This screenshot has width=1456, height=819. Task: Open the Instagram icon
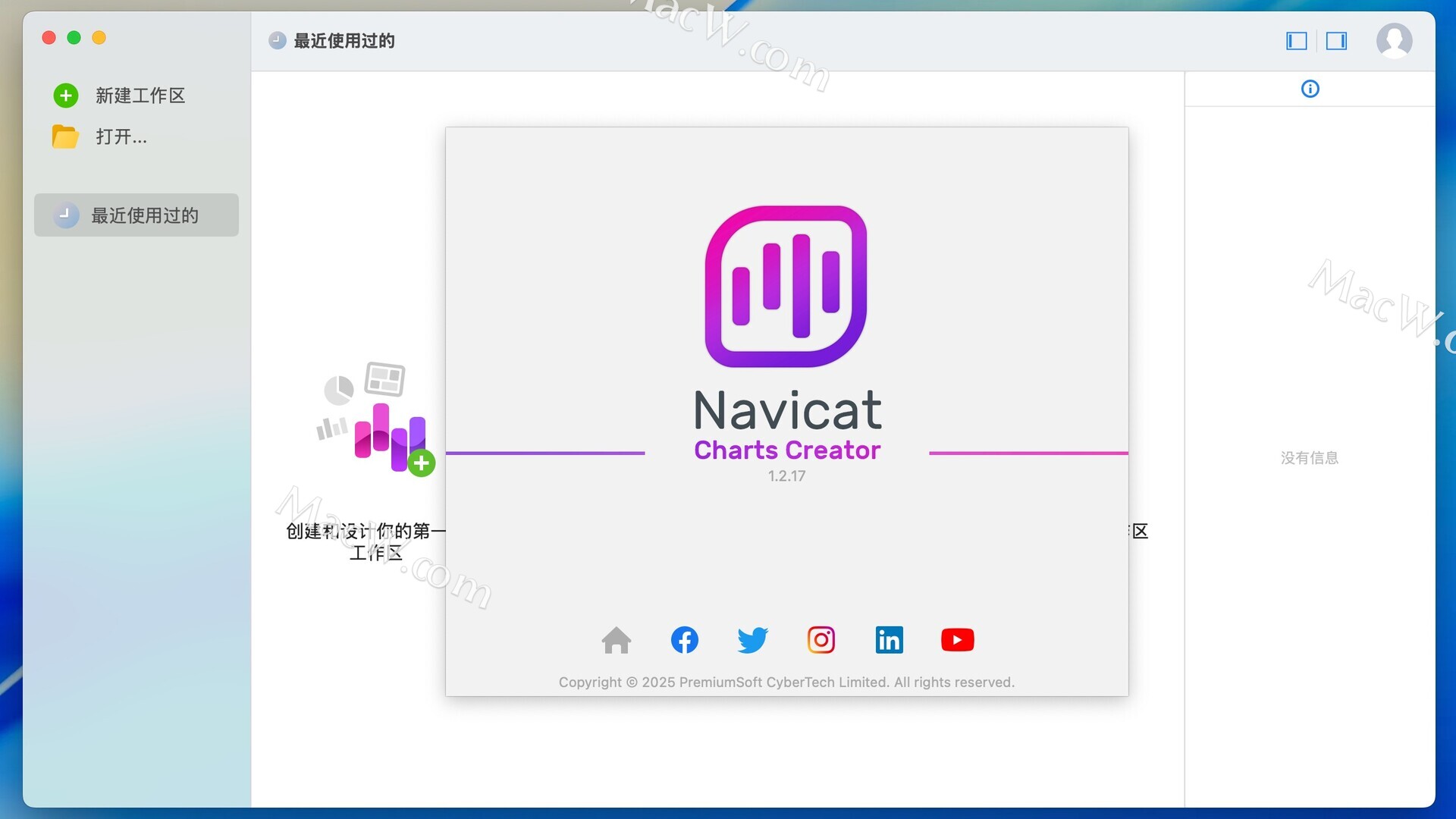(x=821, y=640)
